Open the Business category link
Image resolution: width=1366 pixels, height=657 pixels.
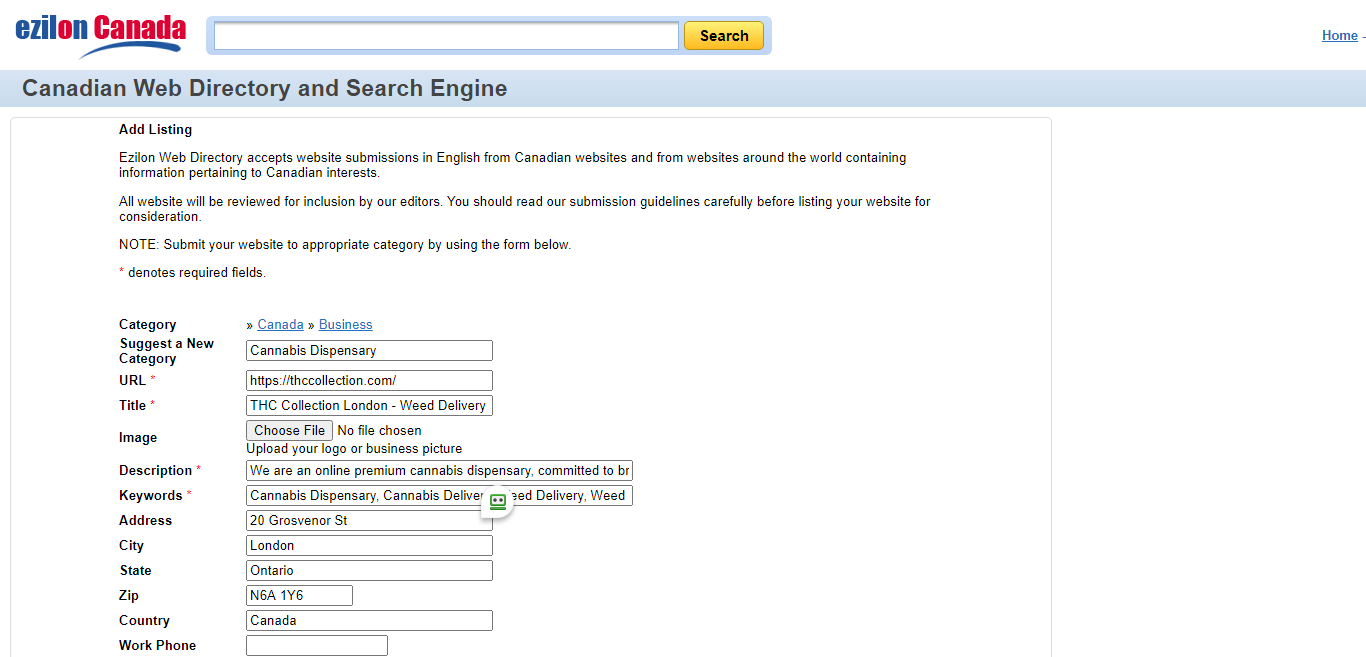click(346, 325)
